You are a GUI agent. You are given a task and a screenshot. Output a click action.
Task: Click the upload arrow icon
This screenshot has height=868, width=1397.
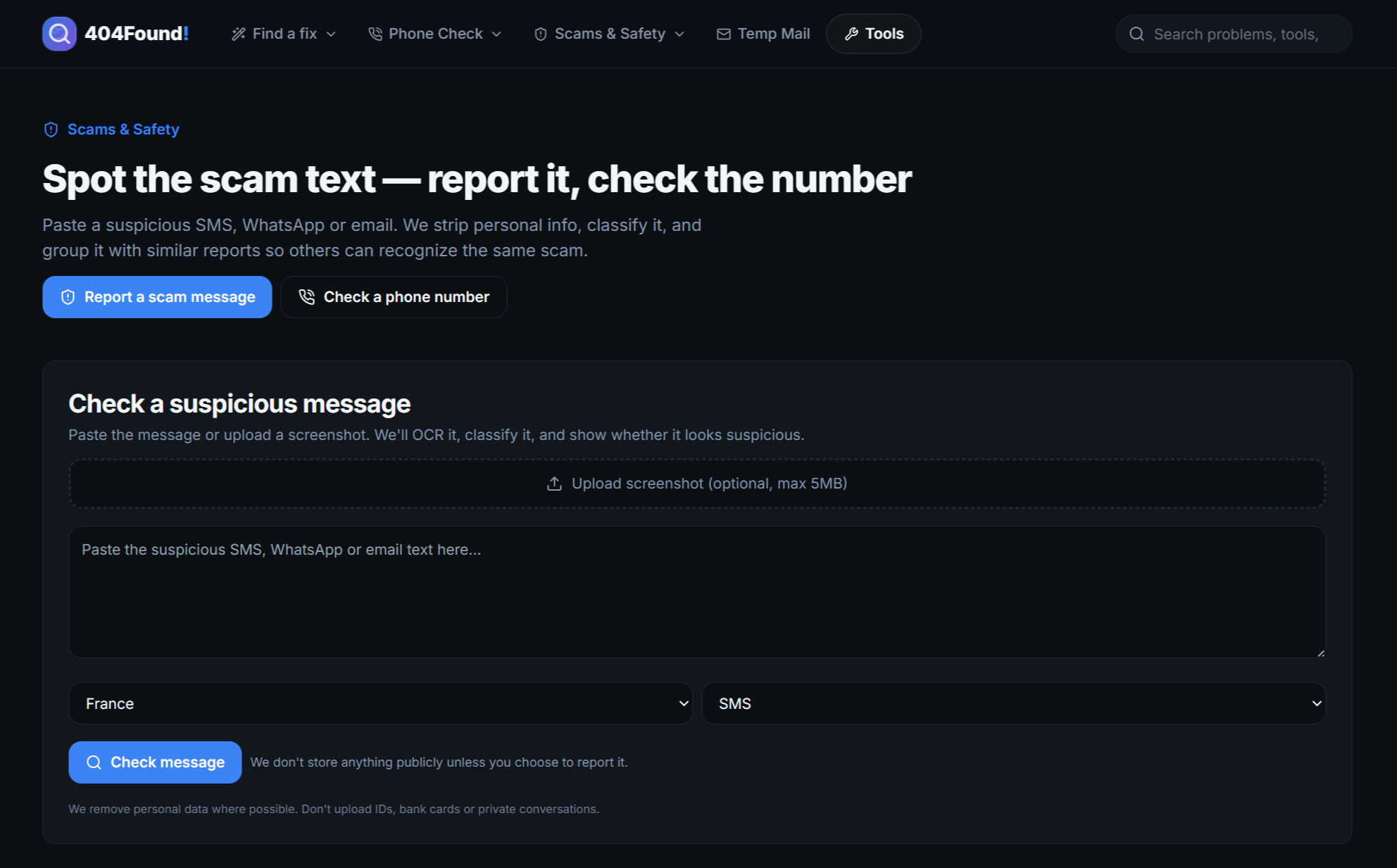point(554,484)
